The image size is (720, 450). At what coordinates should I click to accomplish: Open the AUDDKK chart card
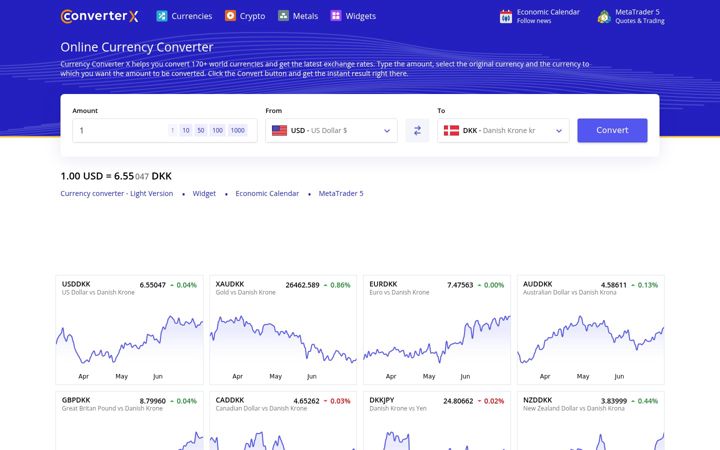click(591, 330)
